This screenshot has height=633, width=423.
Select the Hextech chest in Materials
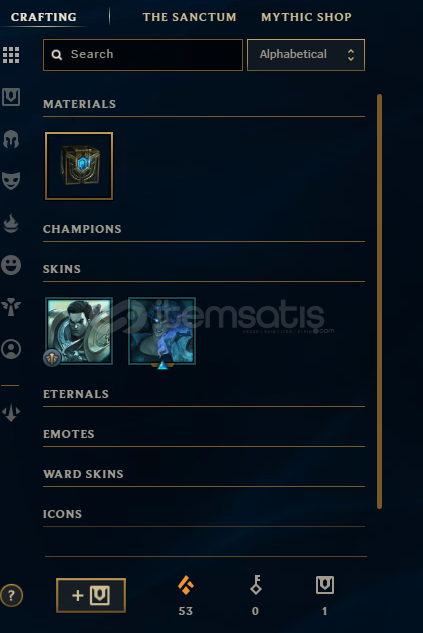pyautogui.click(x=79, y=166)
